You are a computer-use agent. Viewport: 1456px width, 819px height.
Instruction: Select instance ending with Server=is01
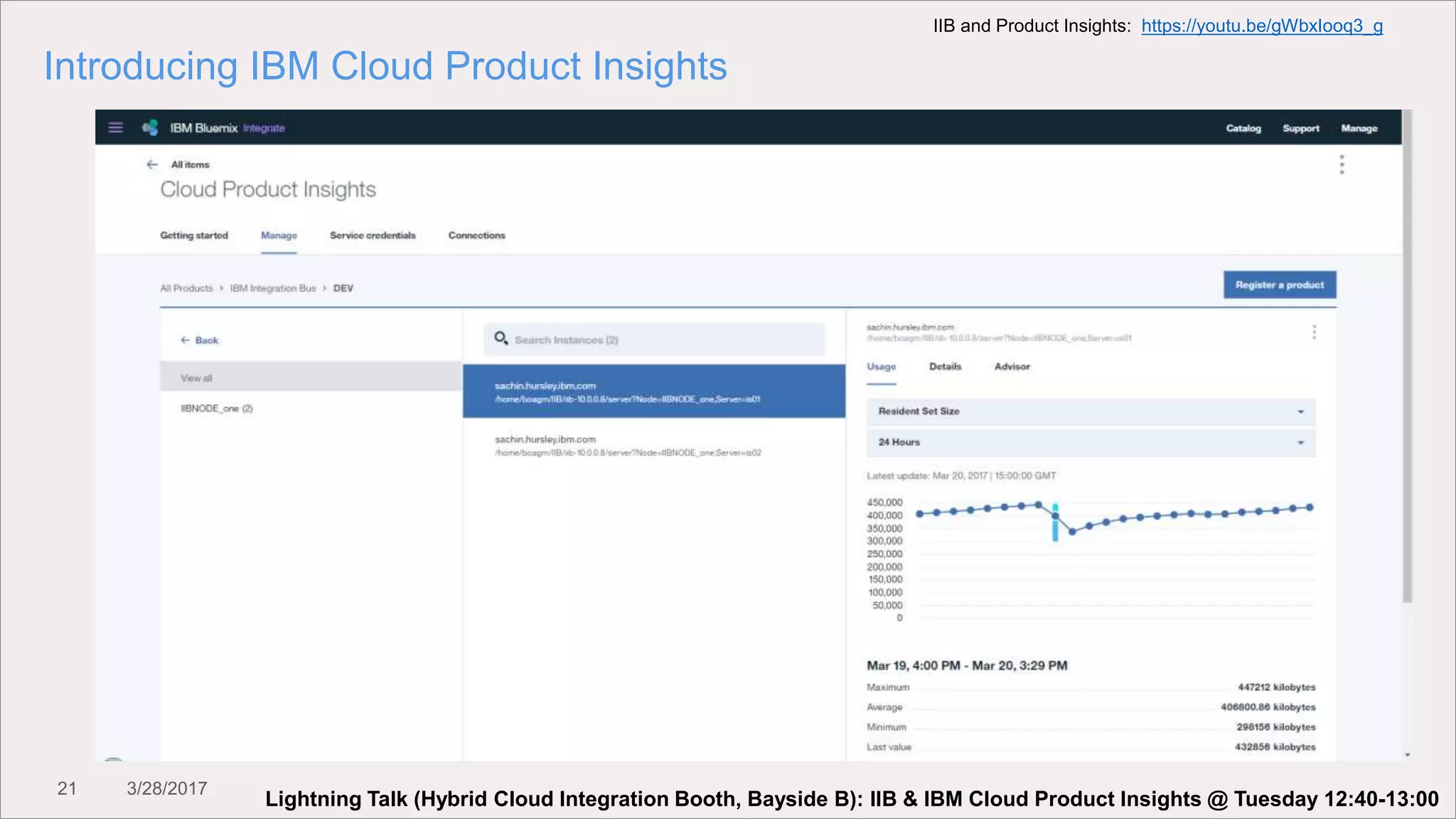click(654, 392)
